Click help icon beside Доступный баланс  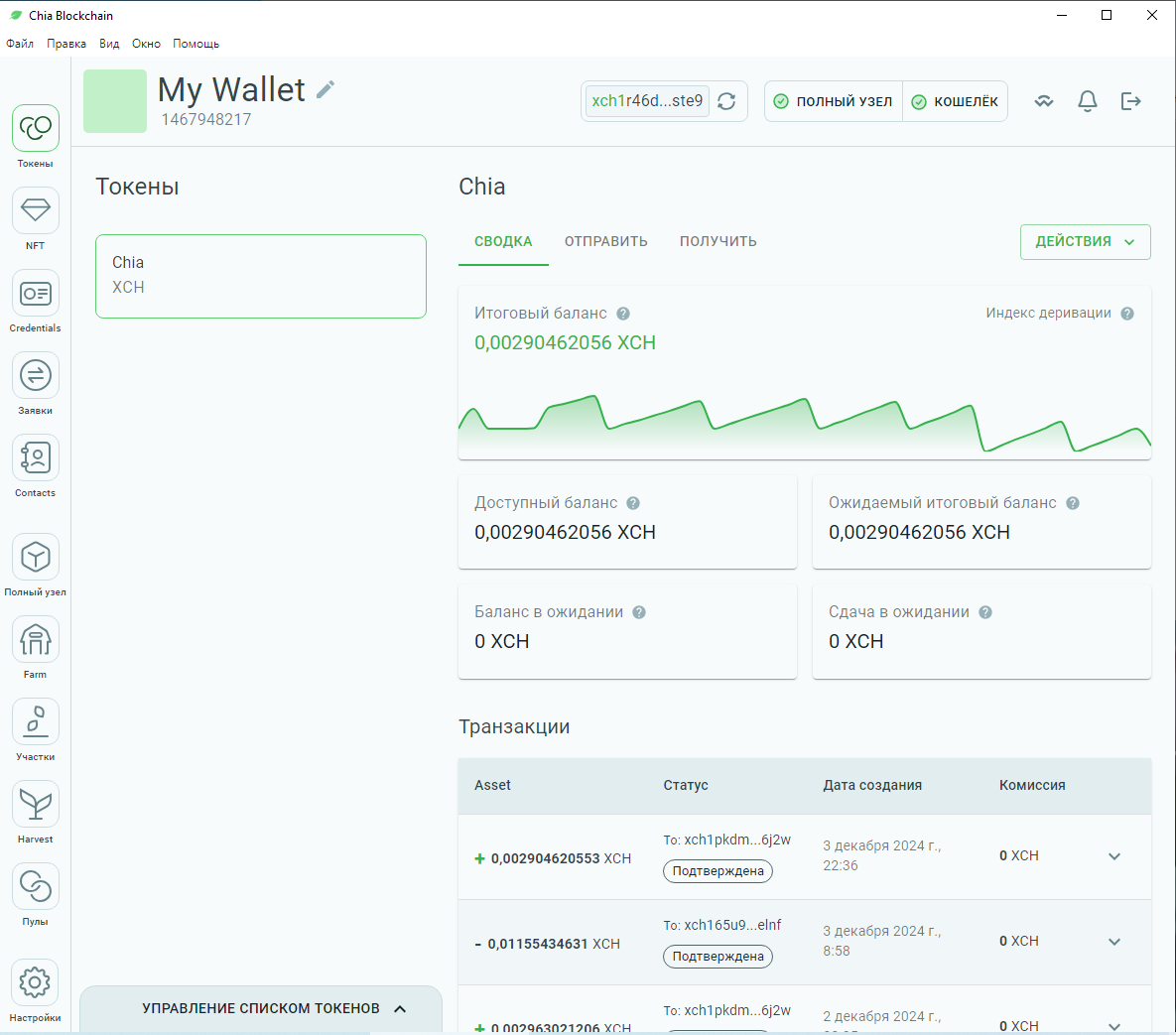pyautogui.click(x=633, y=503)
